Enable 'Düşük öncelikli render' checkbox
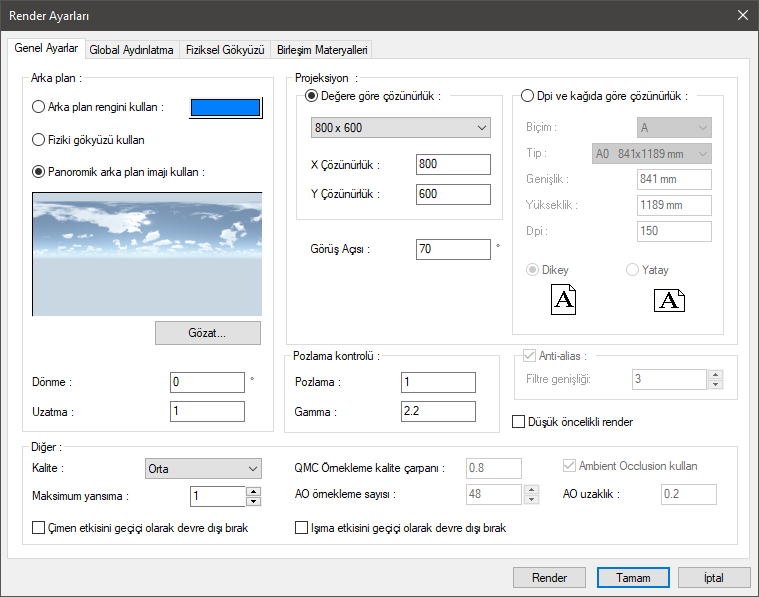The width and height of the screenshot is (759, 597). 519,422
